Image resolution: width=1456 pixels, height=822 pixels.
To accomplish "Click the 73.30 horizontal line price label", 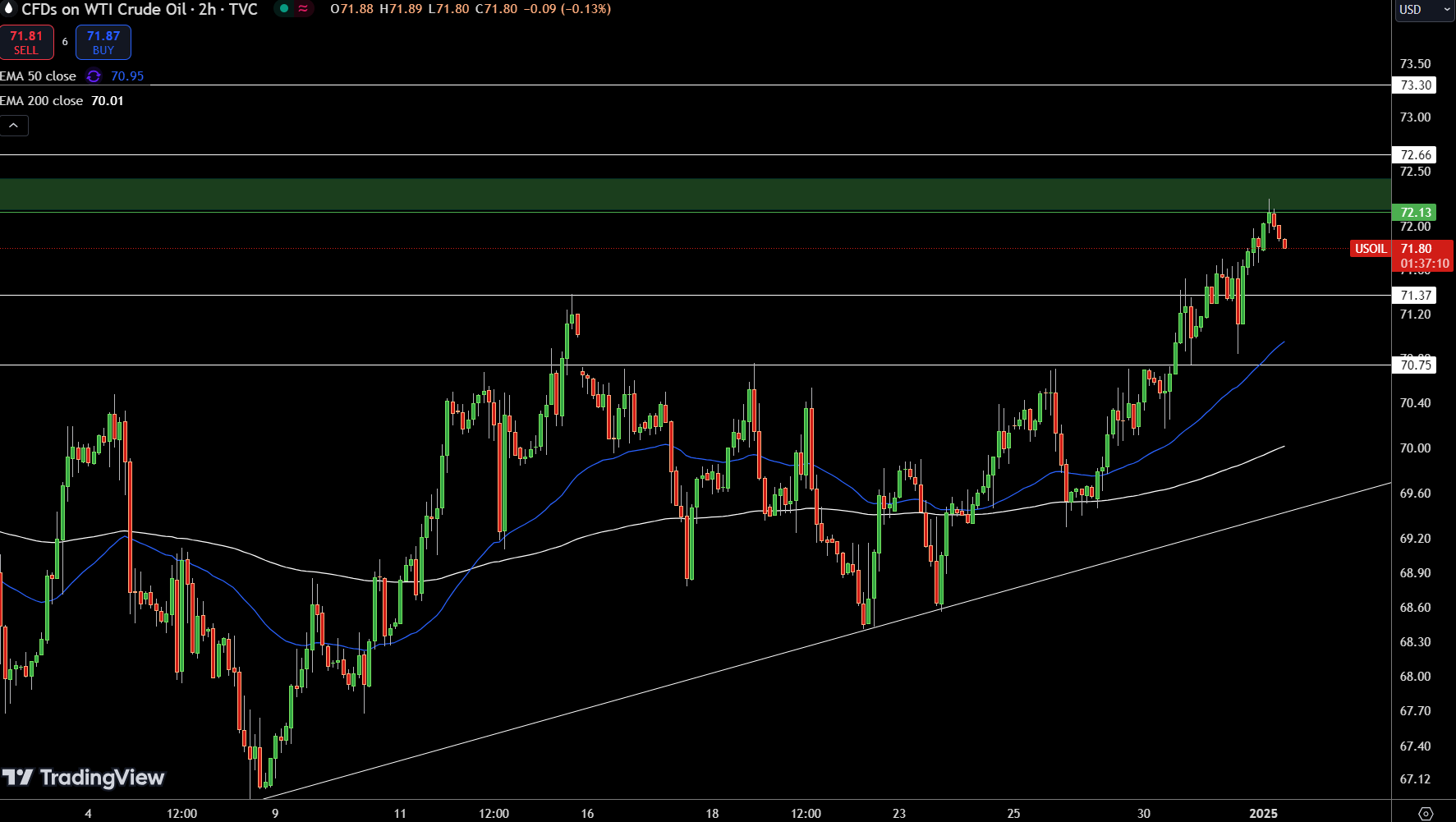I will click(x=1416, y=85).
